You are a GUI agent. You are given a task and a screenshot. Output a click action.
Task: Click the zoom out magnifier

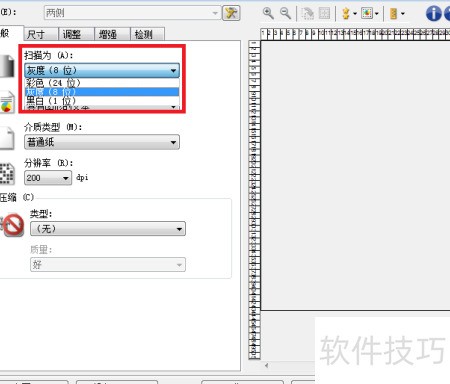285,13
